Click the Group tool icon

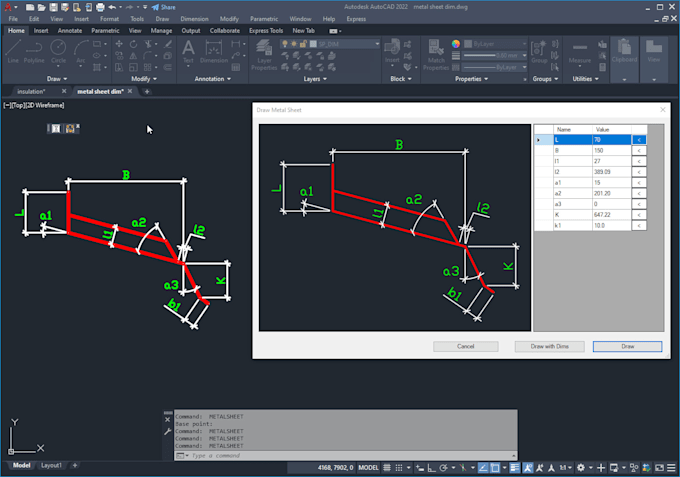coord(539,51)
